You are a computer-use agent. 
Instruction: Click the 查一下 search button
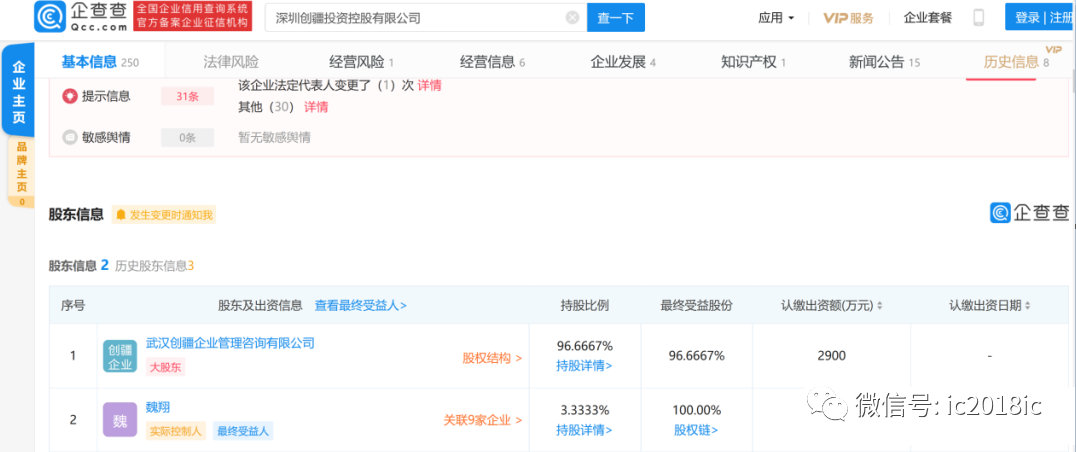tap(616, 18)
